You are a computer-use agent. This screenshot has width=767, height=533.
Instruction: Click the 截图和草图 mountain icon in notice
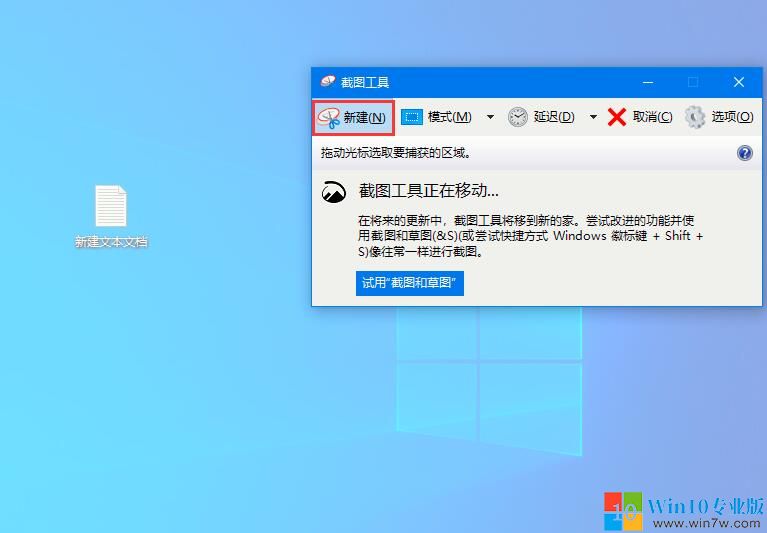click(x=334, y=192)
